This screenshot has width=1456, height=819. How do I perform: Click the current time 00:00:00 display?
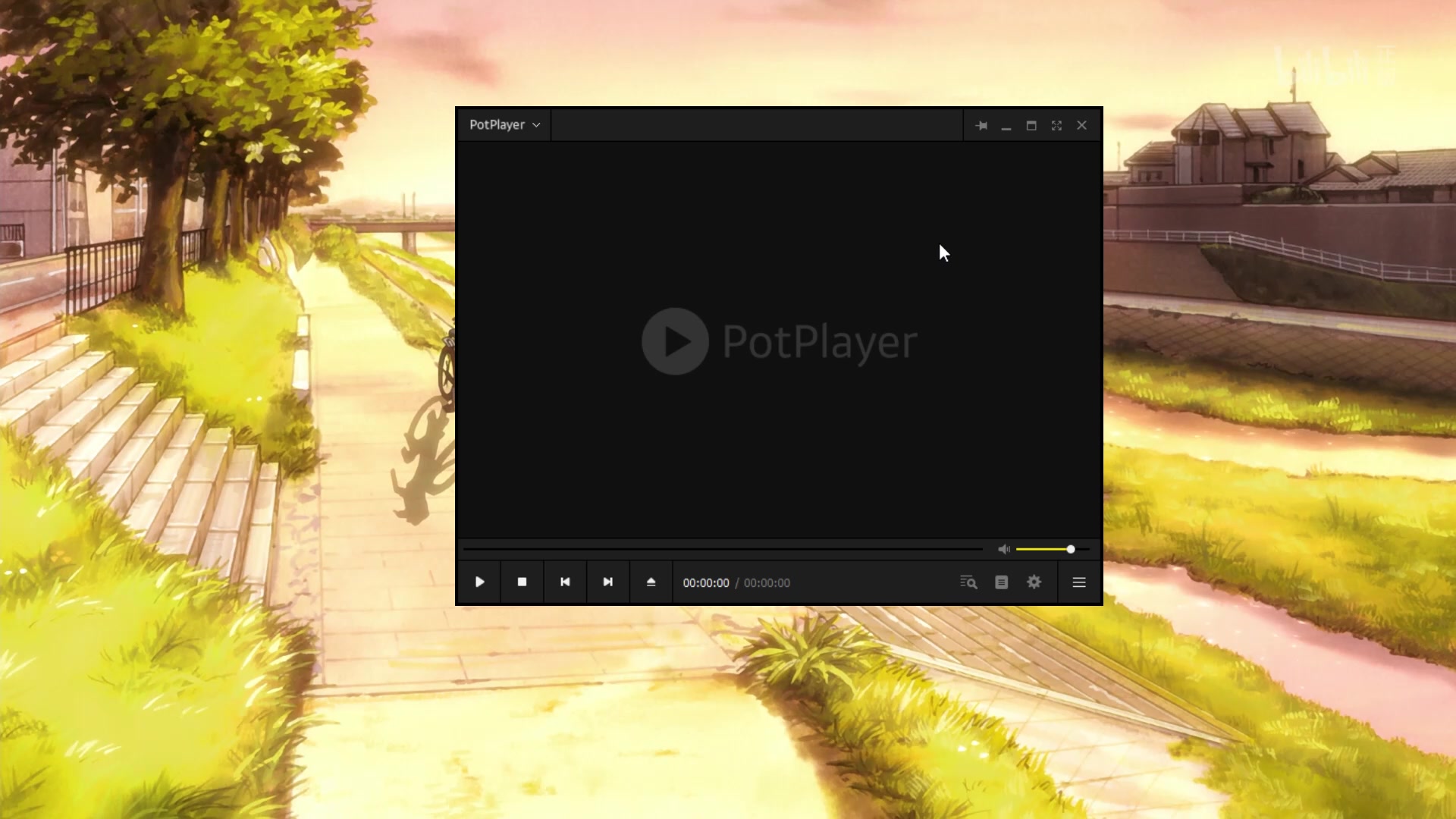point(706,583)
